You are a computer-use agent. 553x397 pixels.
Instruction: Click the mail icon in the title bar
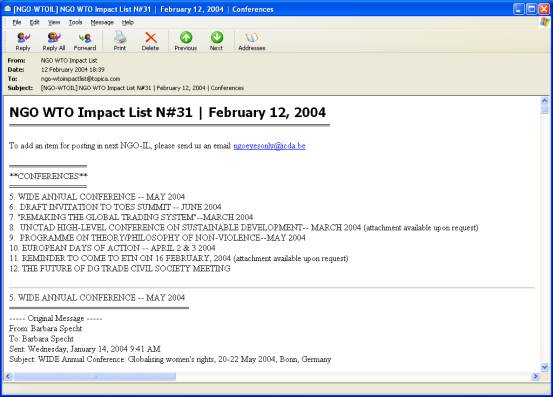coord(7,9)
